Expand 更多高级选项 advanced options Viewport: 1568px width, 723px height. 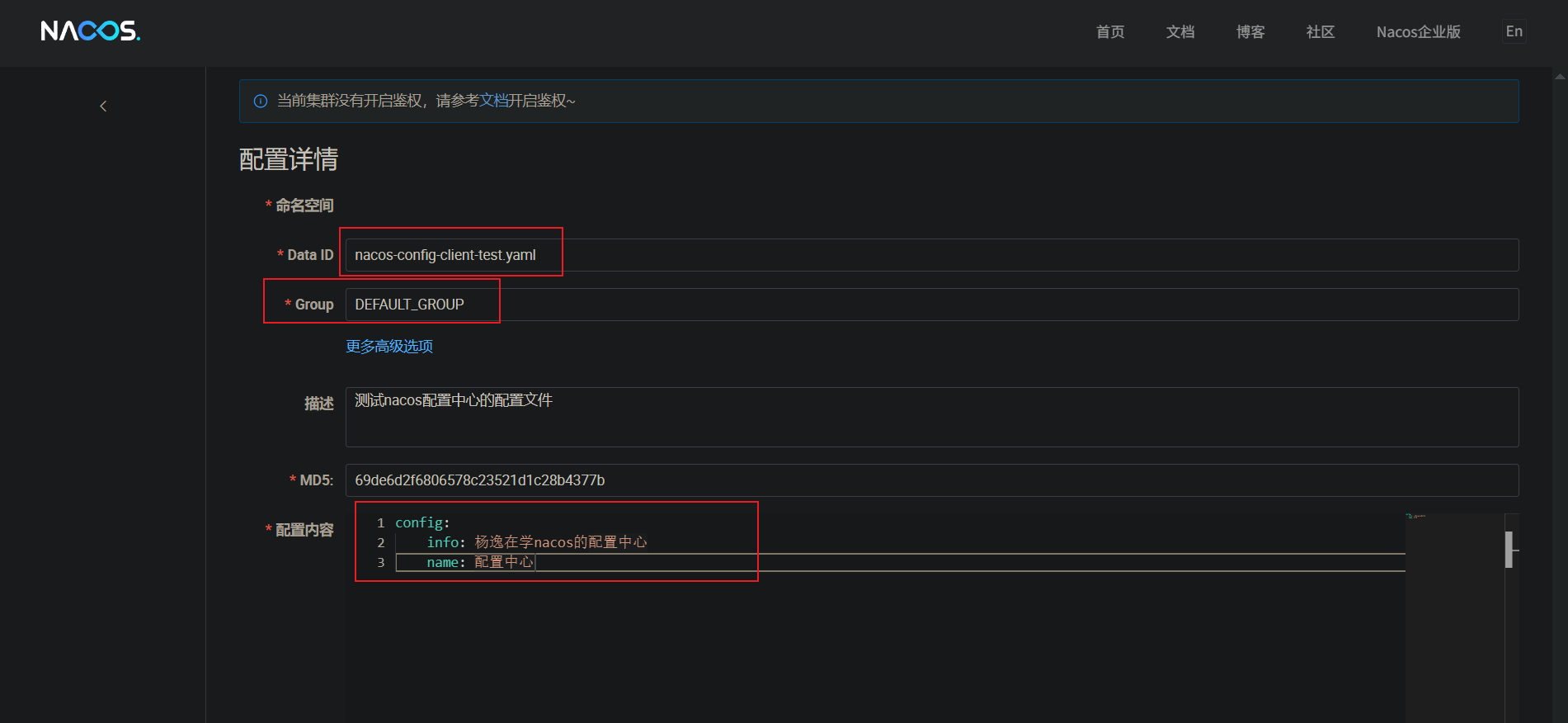pyautogui.click(x=389, y=347)
